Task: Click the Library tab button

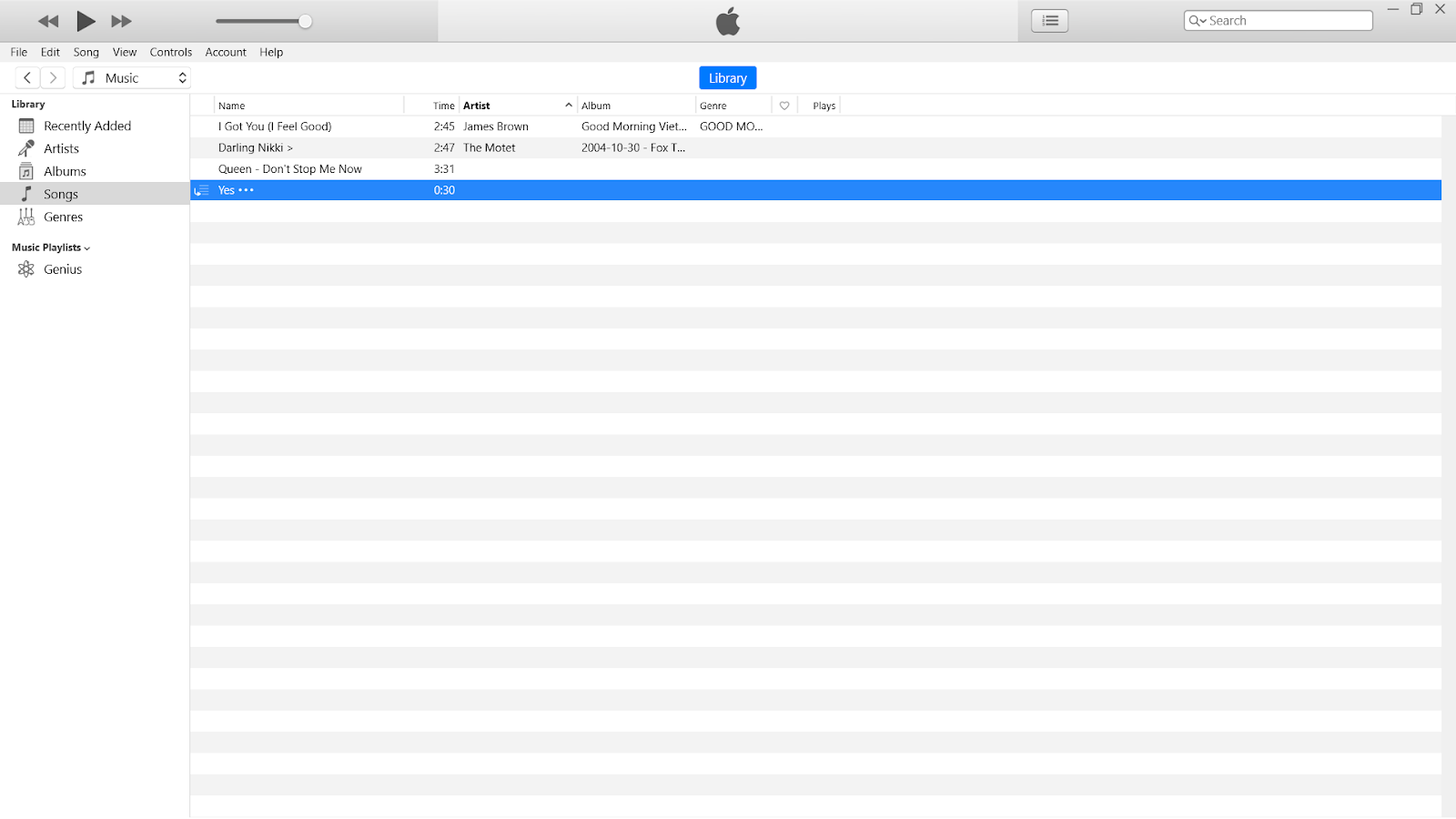Action: coord(728,78)
